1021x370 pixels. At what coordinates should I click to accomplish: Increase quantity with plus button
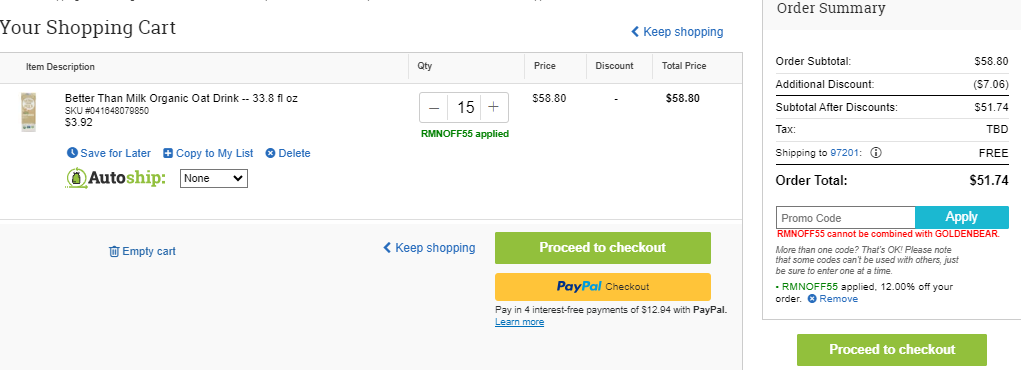tap(494, 107)
